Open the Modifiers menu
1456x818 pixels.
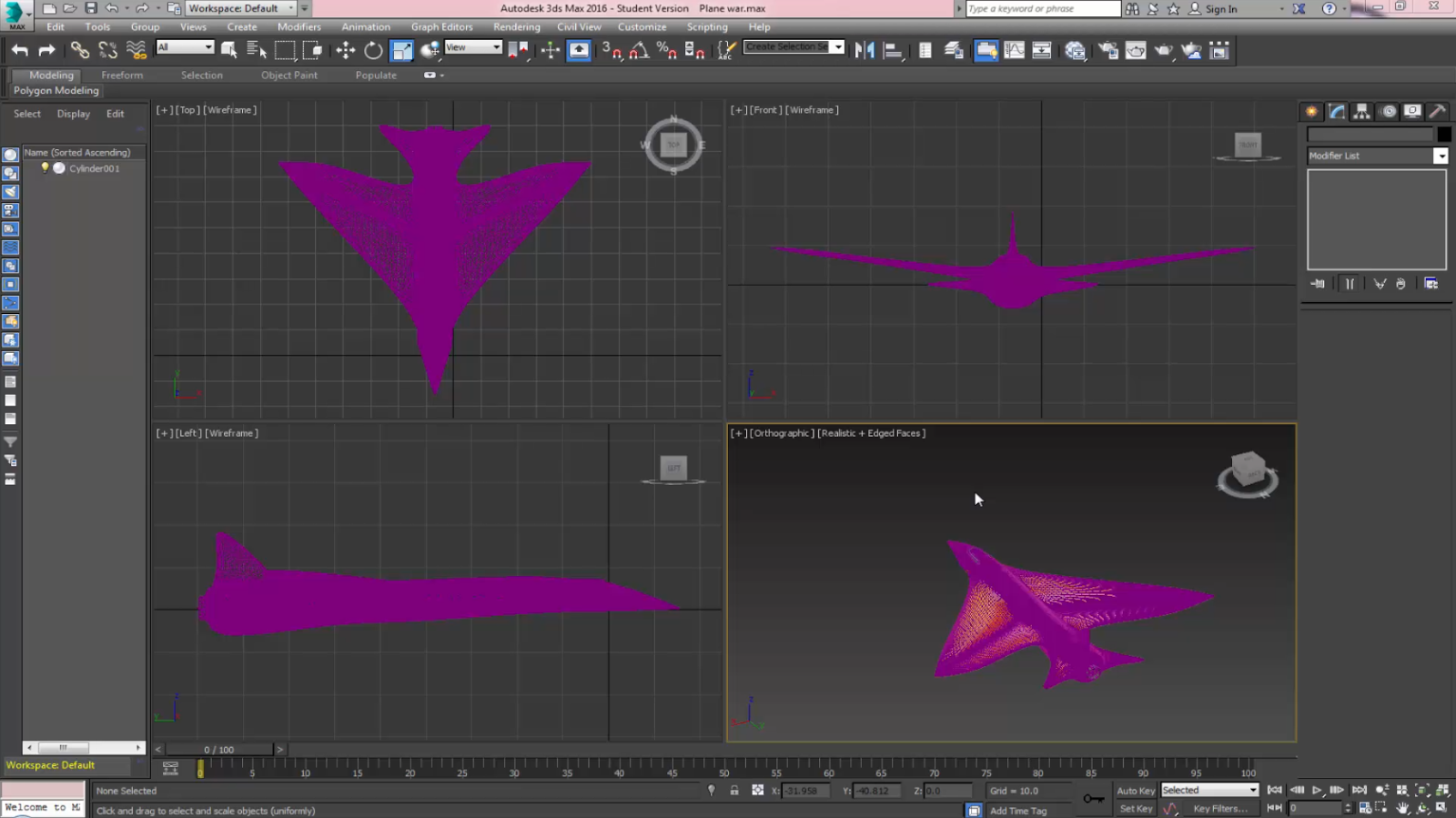tap(298, 27)
